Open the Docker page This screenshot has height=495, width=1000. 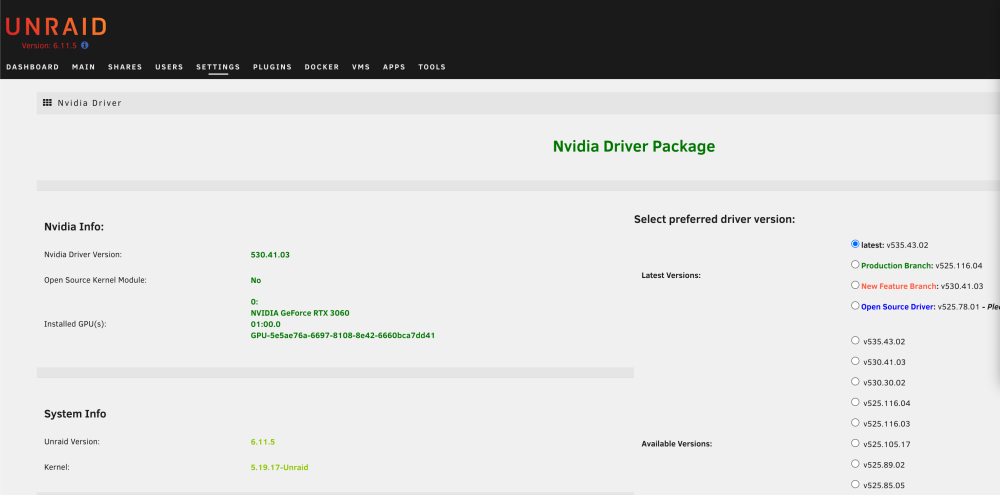(322, 67)
